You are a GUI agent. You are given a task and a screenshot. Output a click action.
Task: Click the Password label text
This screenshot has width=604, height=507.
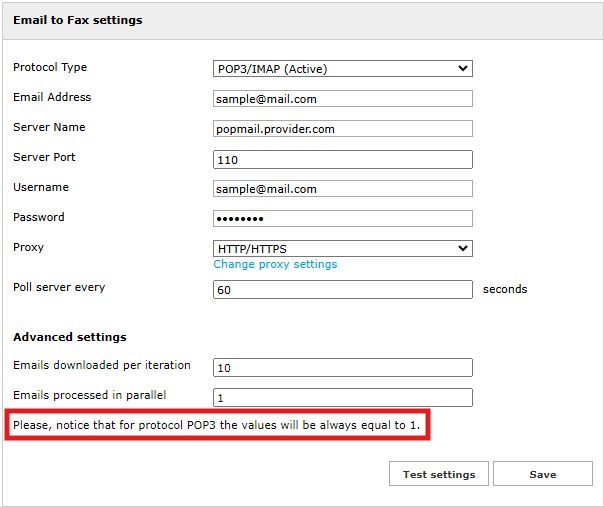pyautogui.click(x=38, y=217)
